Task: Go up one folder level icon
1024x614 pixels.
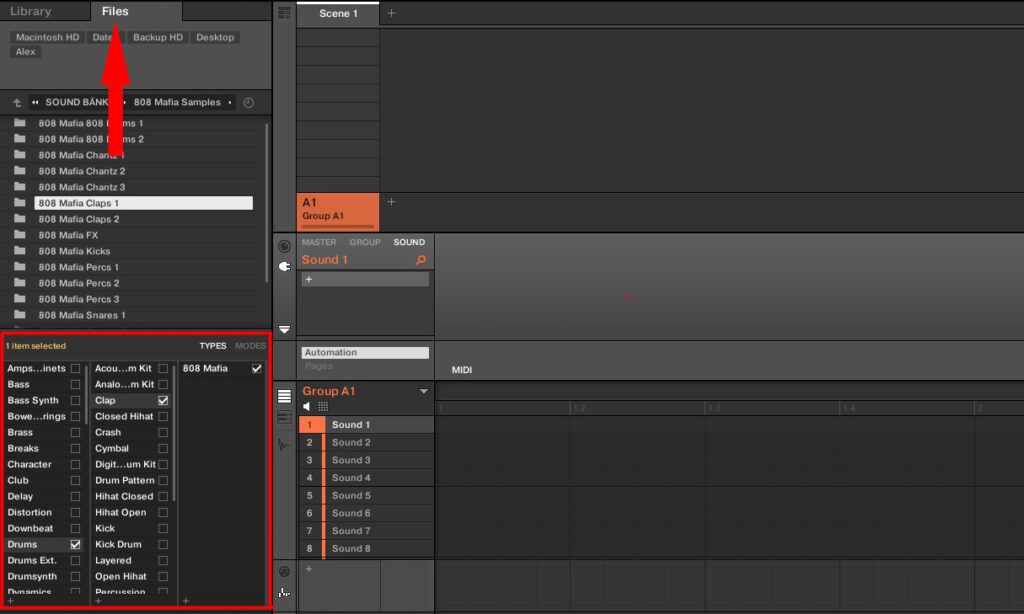Action: point(17,103)
